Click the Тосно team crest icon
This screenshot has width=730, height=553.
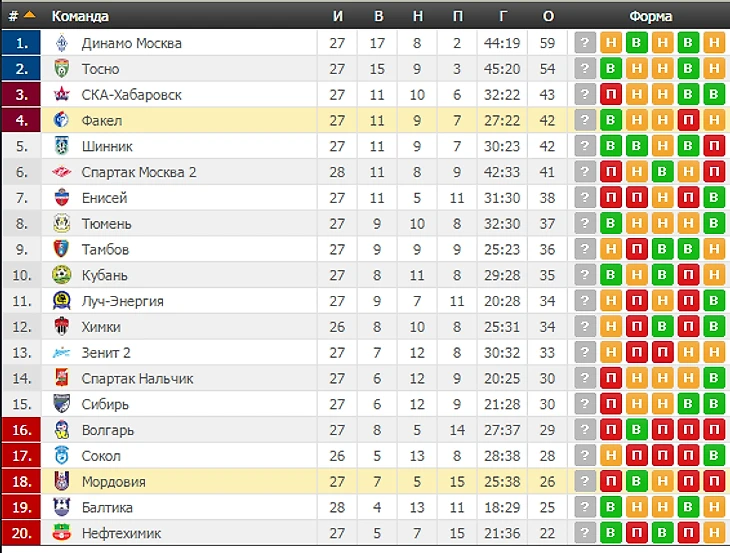coord(62,69)
